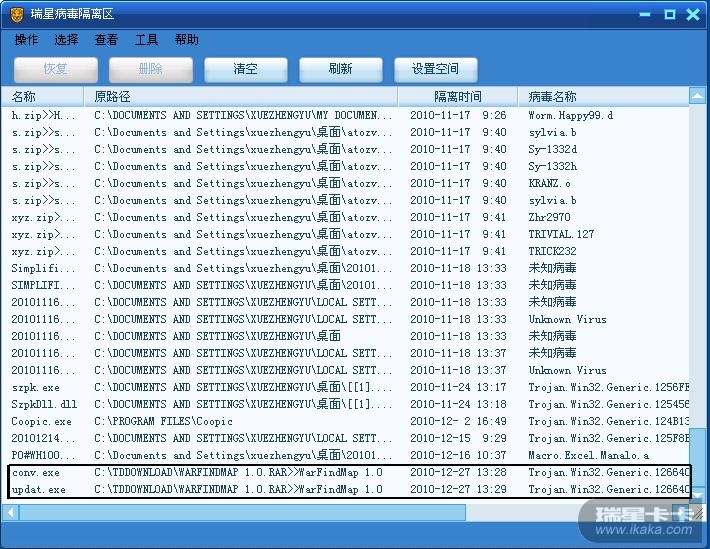This screenshot has height=549, width=710.
Task: Sort list by 名称 column header
Action: (43, 96)
